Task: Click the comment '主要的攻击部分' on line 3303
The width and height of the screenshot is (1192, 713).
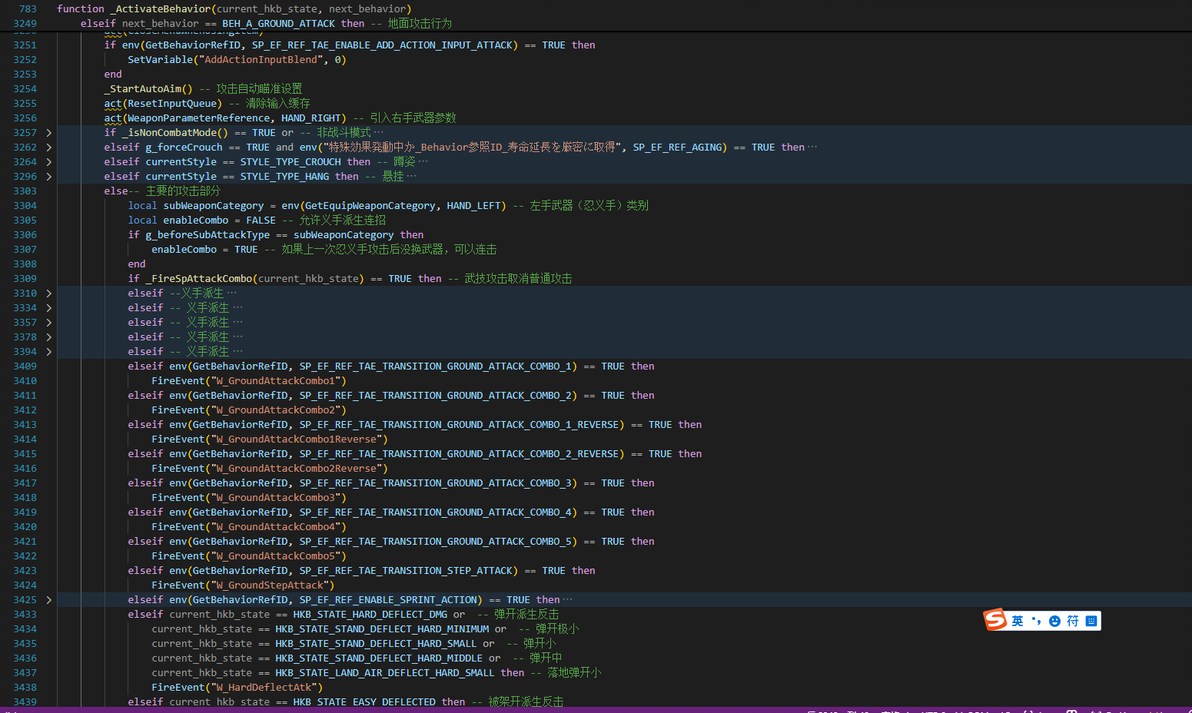Action: pos(182,191)
